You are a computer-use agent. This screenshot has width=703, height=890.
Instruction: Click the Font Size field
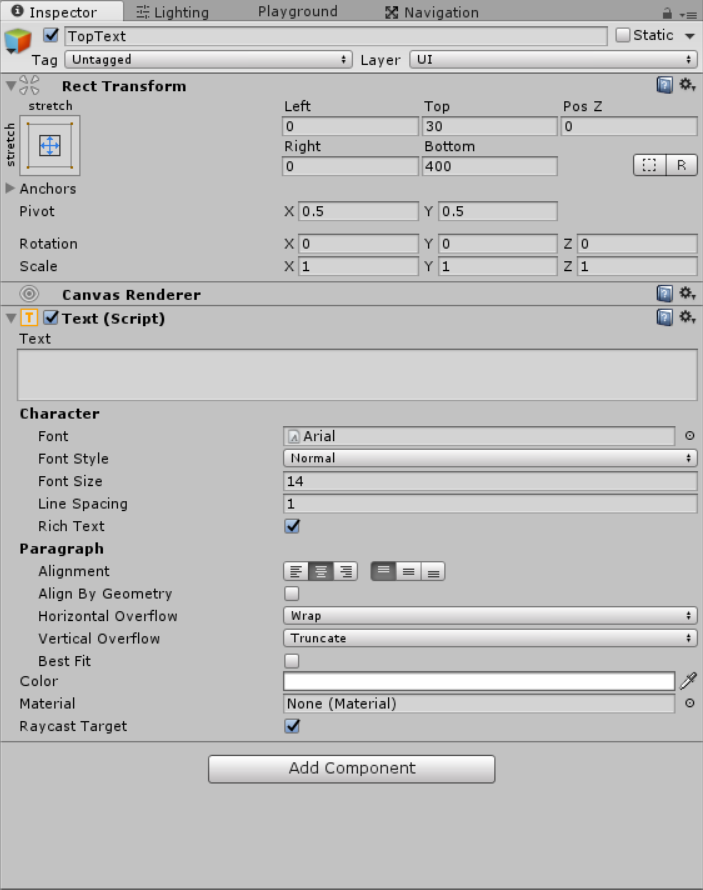[490, 481]
